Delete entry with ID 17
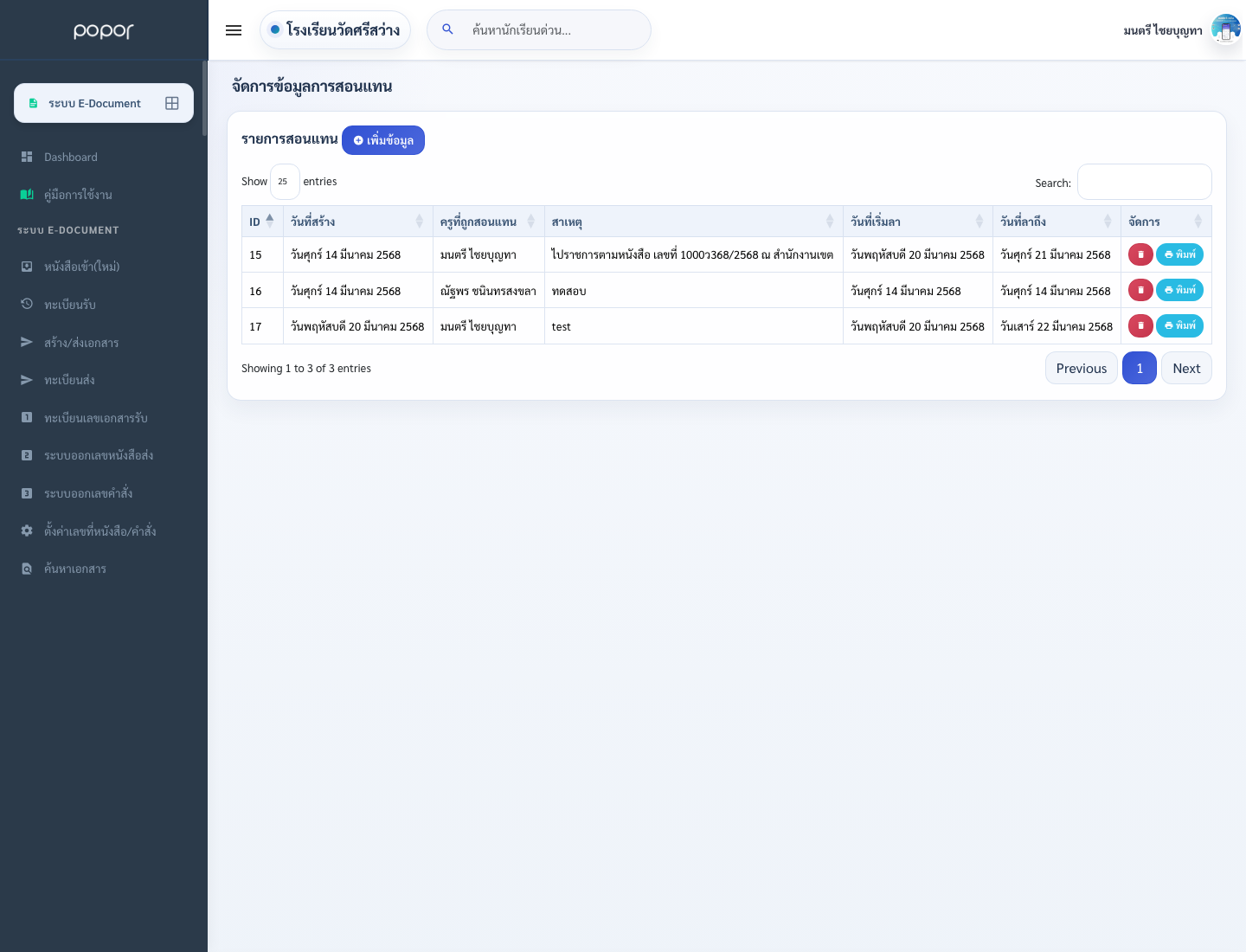 click(x=1140, y=325)
